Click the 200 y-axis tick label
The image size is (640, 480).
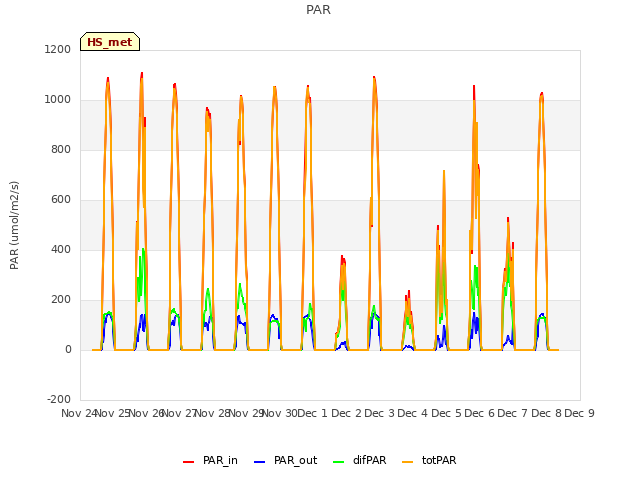61,300
